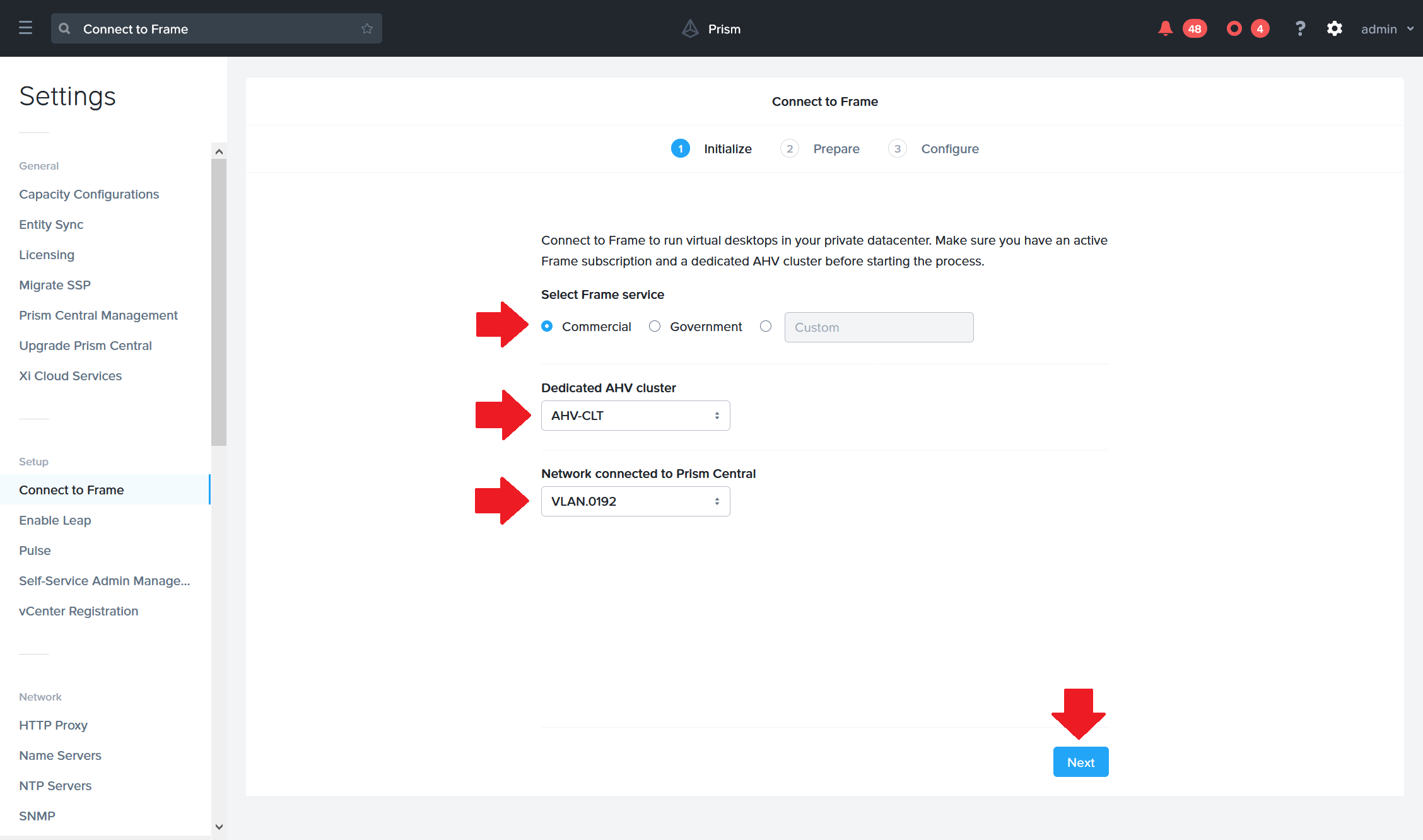This screenshot has width=1423, height=840.
Task: Open the hamburger main menu
Action: point(25,28)
